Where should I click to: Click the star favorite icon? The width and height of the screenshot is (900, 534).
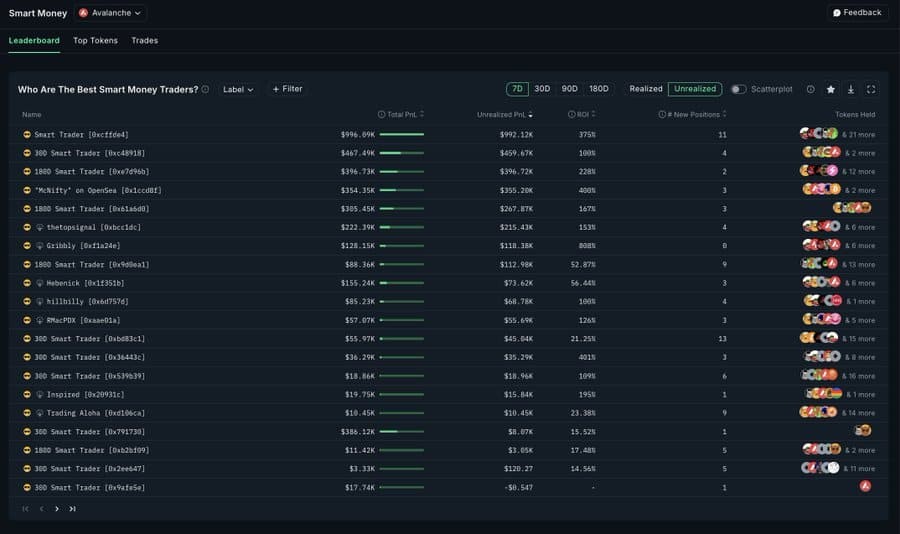[x=830, y=89]
